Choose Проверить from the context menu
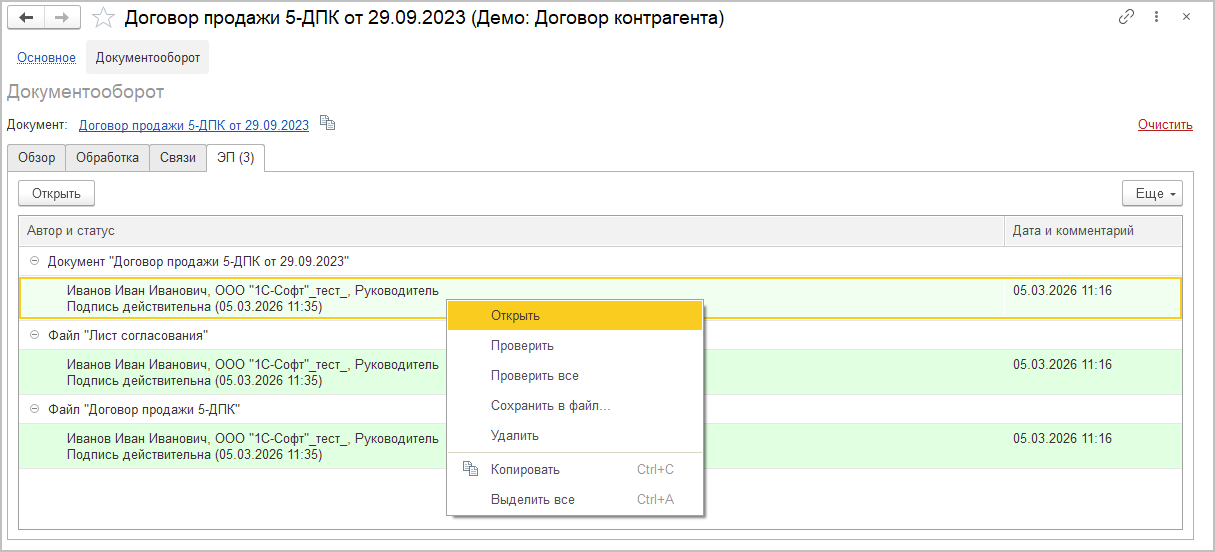Viewport: 1215px width, 552px height. (522, 346)
